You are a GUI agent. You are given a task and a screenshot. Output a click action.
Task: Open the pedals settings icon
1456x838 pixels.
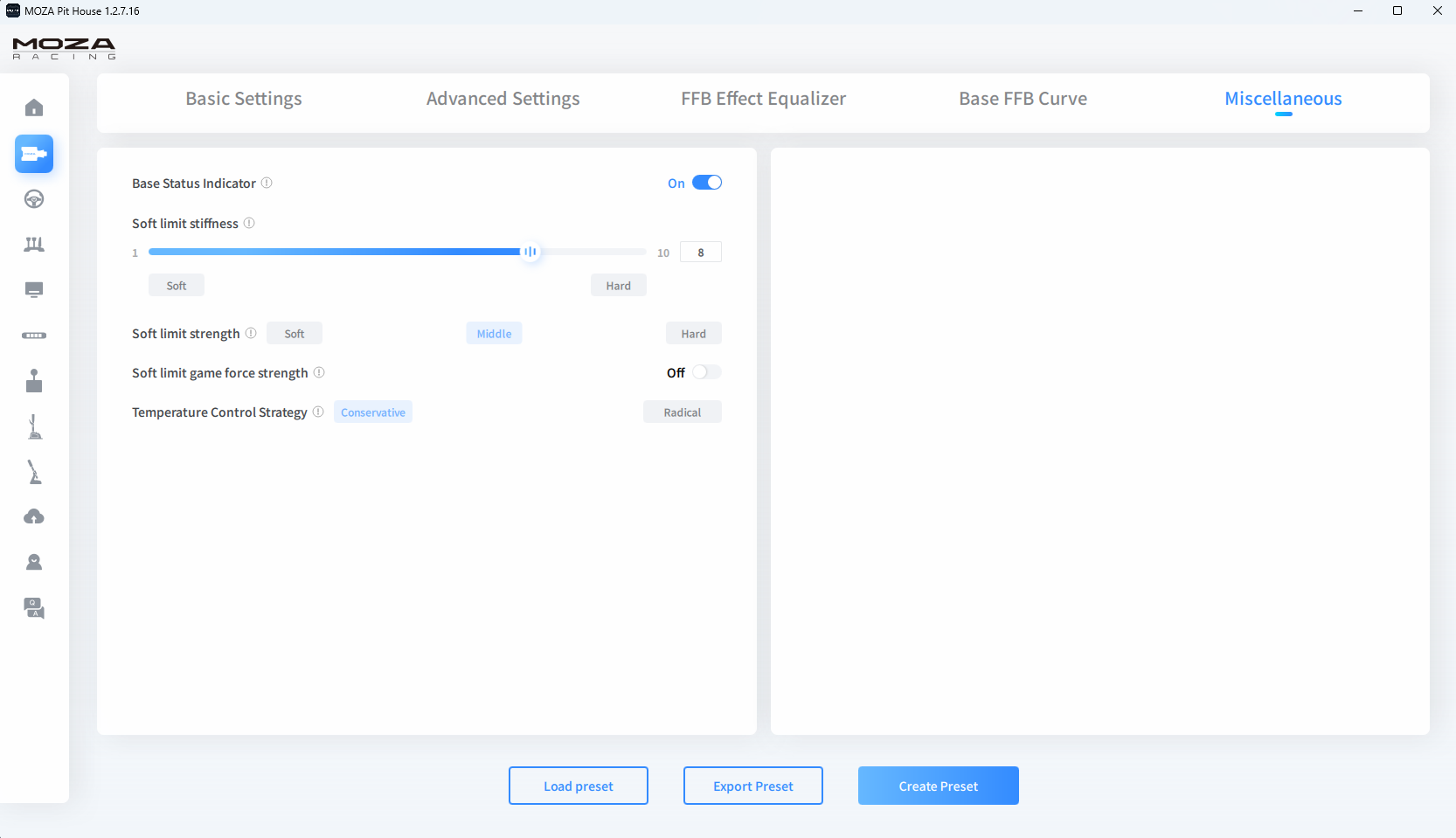[34, 245]
